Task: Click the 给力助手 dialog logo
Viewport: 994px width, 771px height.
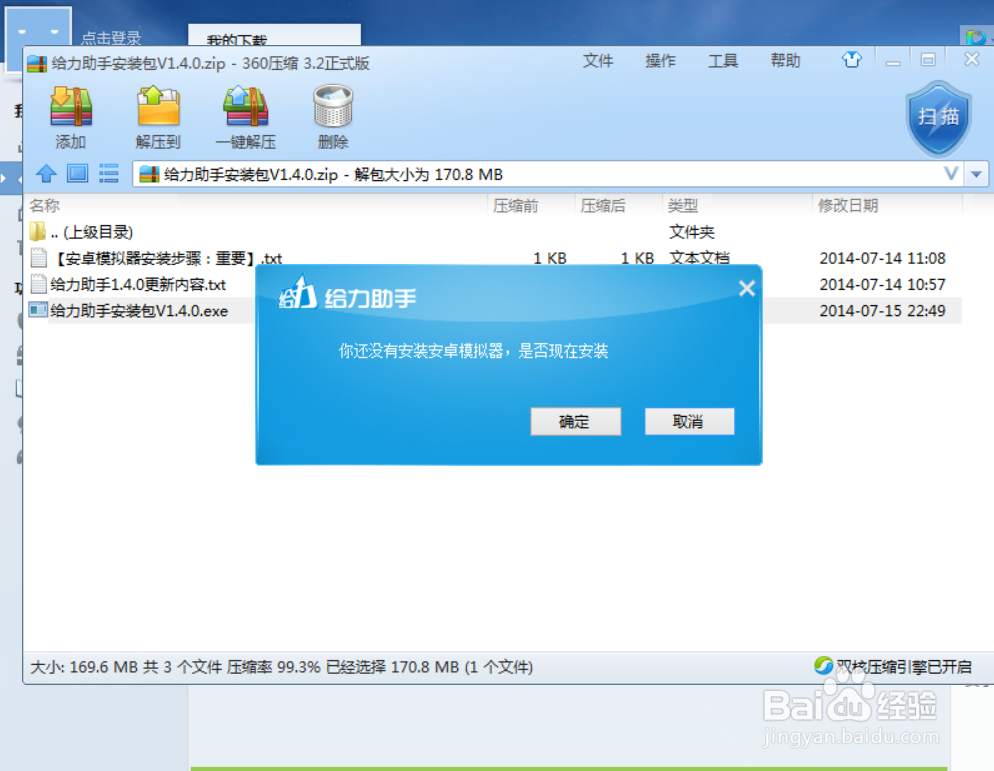Action: point(297,292)
